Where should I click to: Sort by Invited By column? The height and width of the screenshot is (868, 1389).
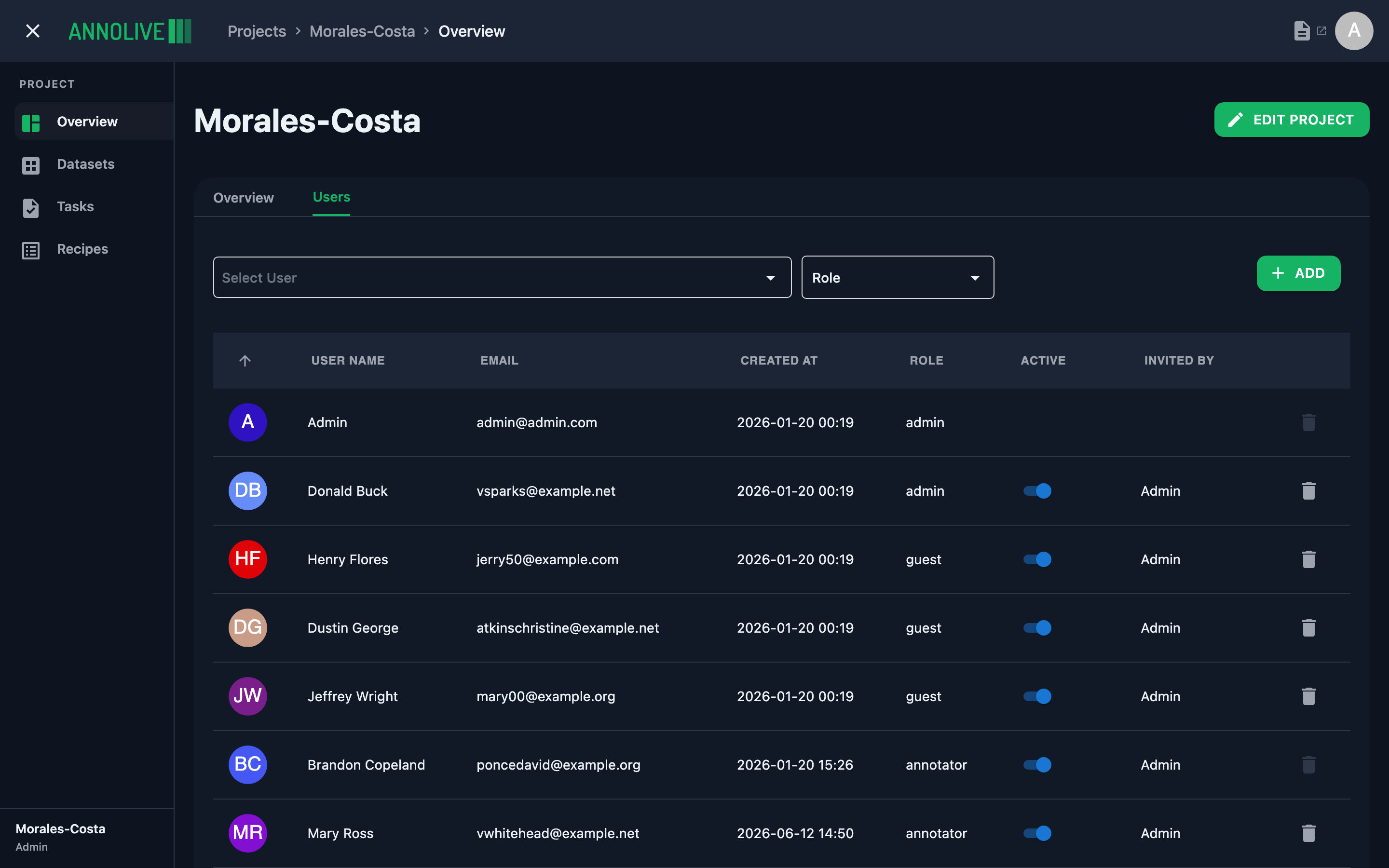(1179, 361)
